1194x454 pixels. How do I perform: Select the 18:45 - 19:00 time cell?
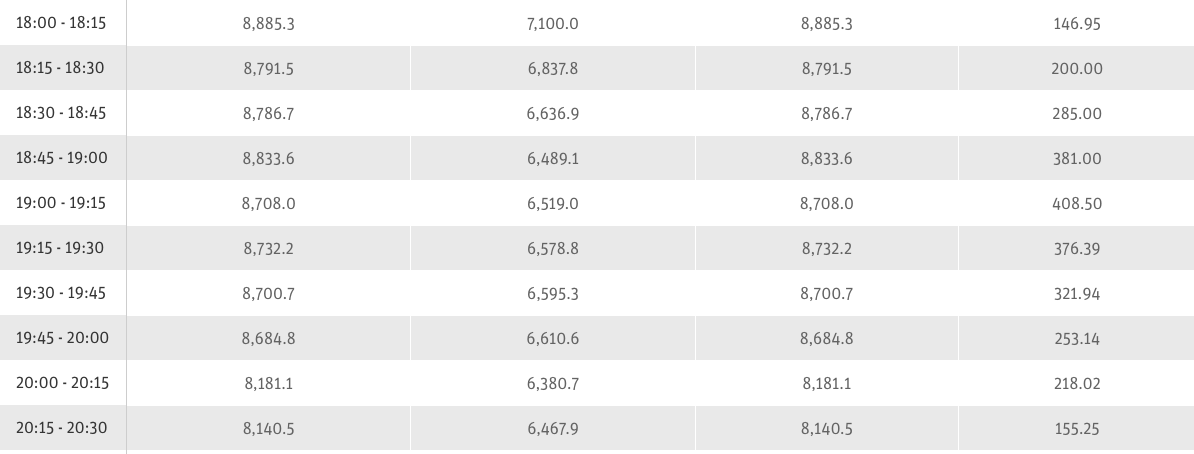(61, 158)
